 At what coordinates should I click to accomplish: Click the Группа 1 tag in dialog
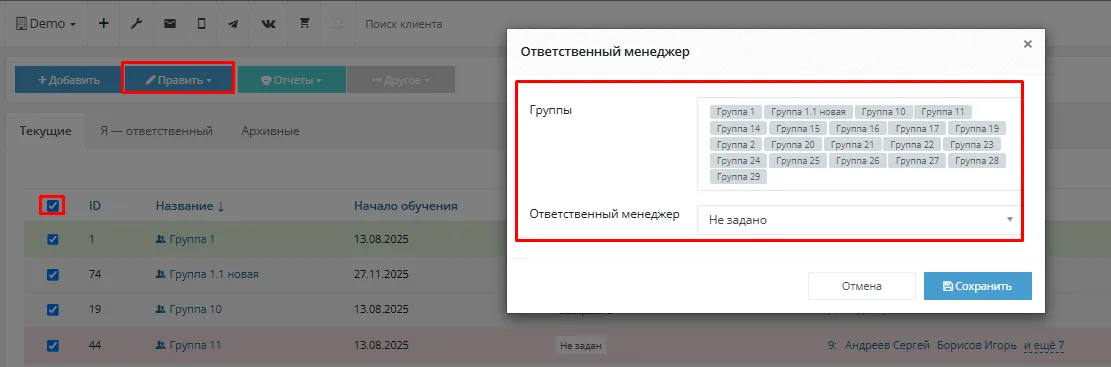click(x=735, y=112)
